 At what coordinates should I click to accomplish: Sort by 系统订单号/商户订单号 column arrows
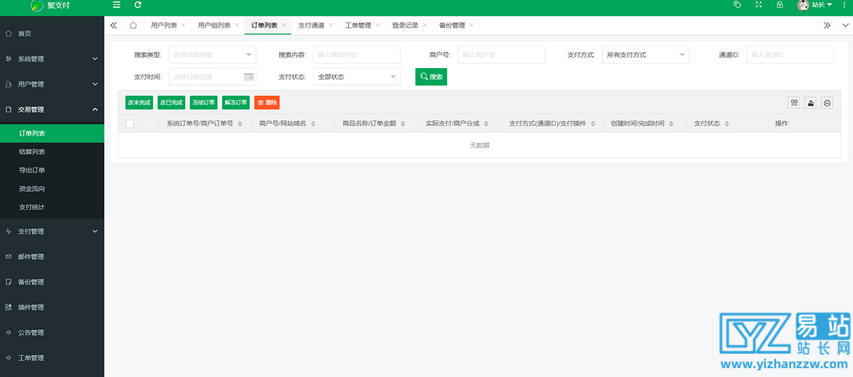tap(240, 124)
